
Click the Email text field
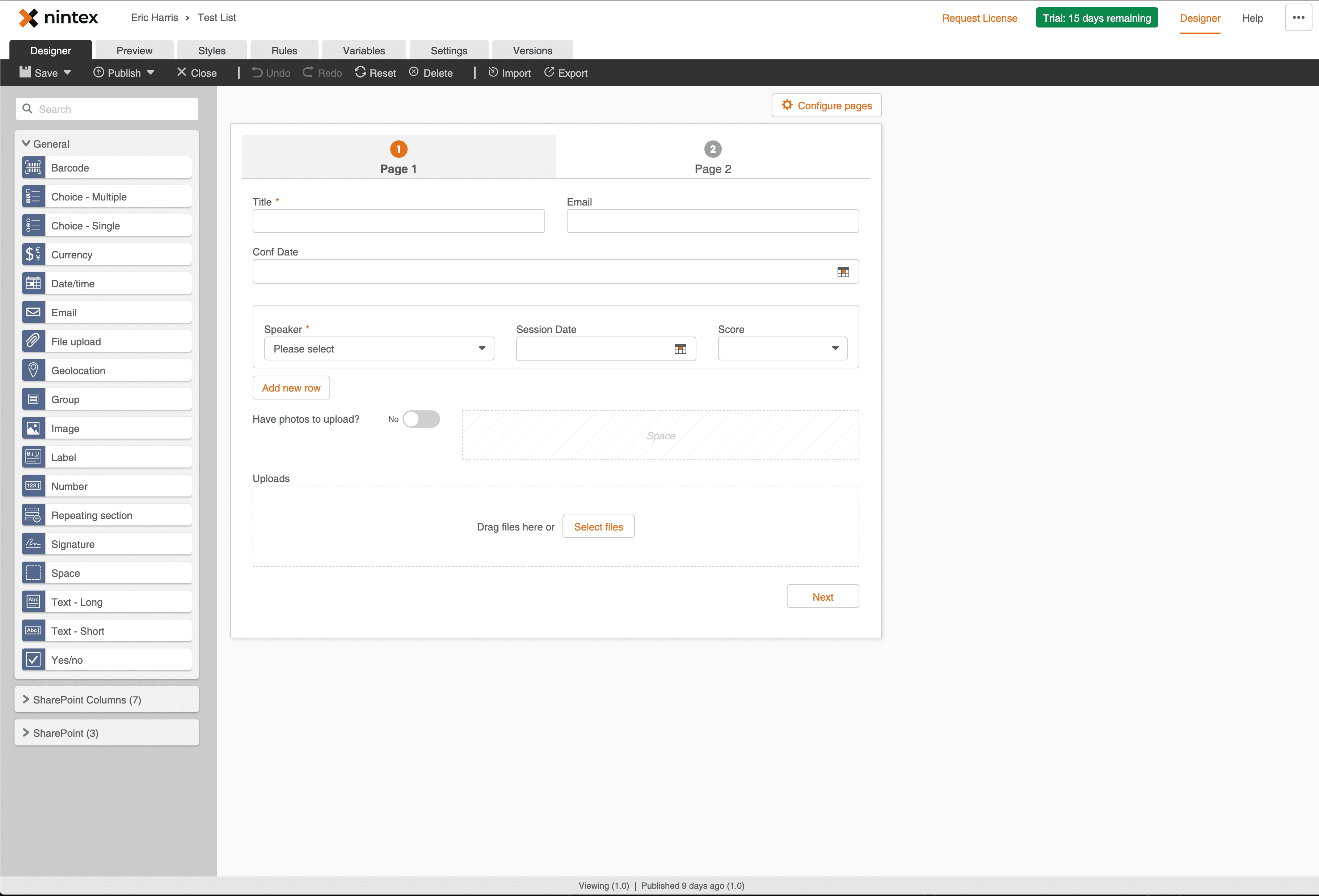pyautogui.click(x=712, y=221)
